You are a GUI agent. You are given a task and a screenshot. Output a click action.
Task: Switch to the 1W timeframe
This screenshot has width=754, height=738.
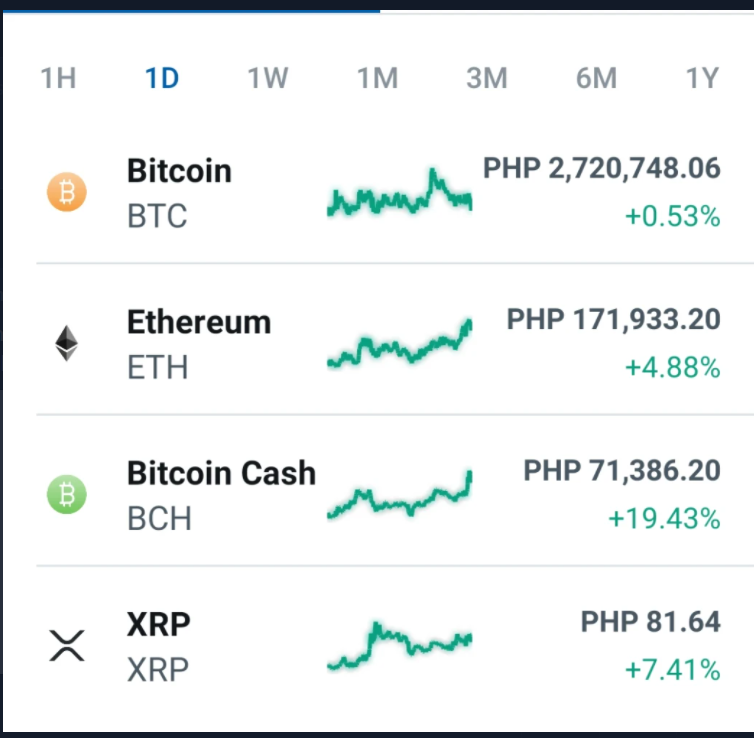click(x=268, y=78)
